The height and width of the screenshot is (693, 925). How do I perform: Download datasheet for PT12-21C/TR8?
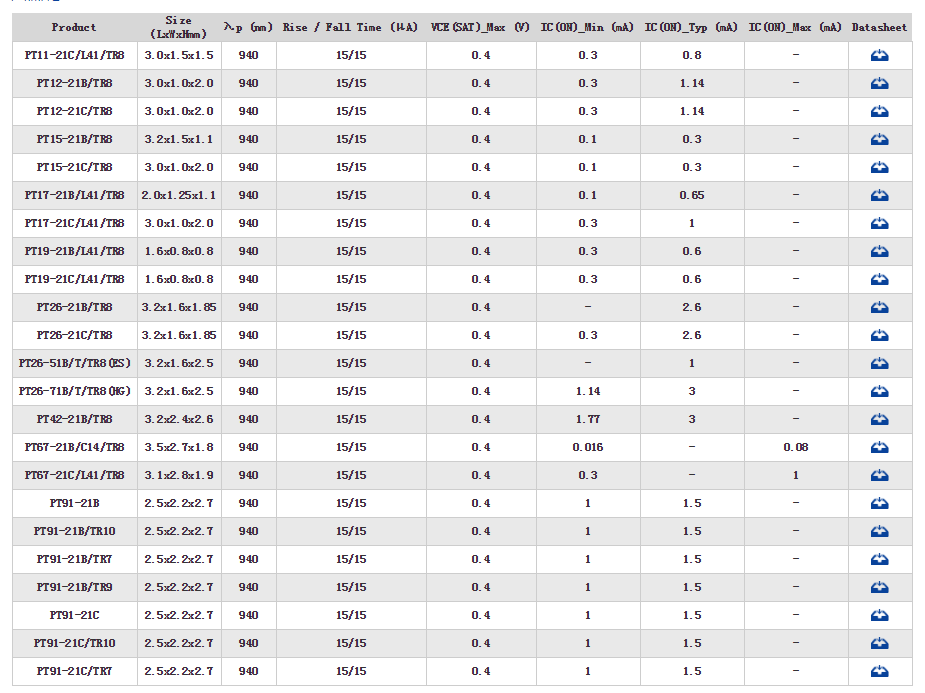pyautogui.click(x=879, y=111)
